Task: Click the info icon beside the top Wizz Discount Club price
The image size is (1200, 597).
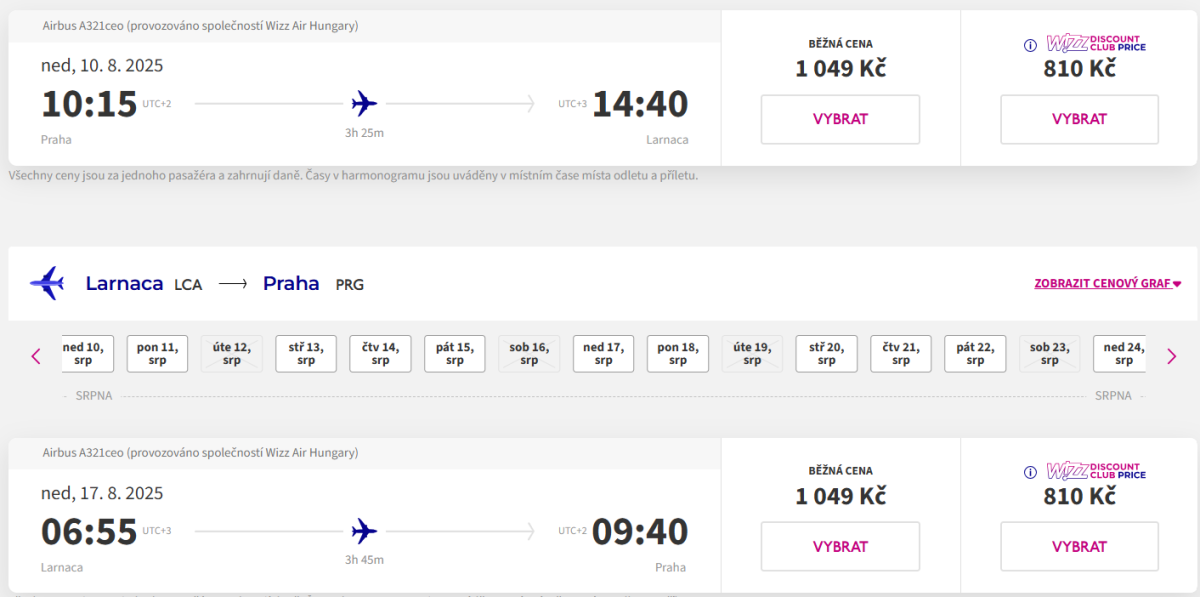Action: click(1030, 45)
